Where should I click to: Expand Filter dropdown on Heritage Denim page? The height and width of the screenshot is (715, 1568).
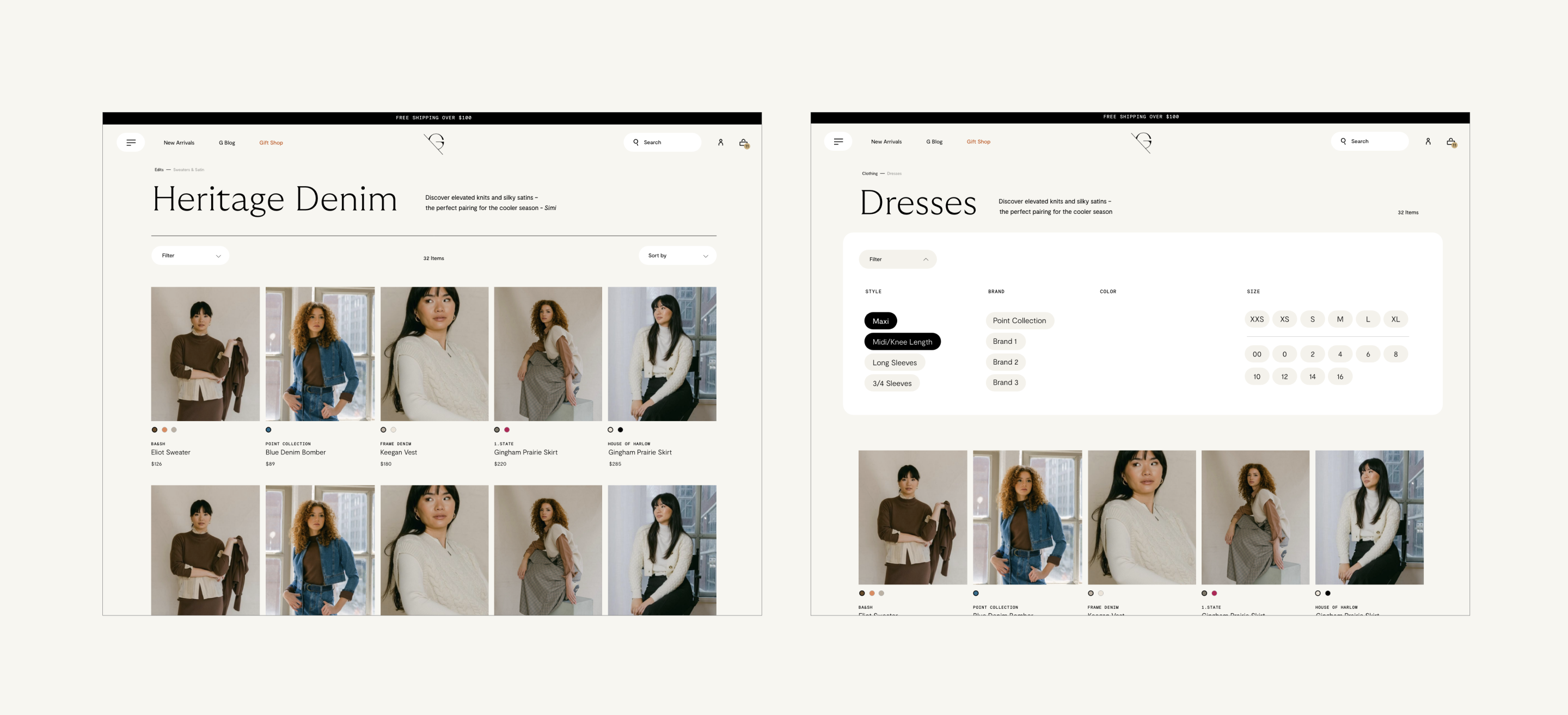(191, 256)
